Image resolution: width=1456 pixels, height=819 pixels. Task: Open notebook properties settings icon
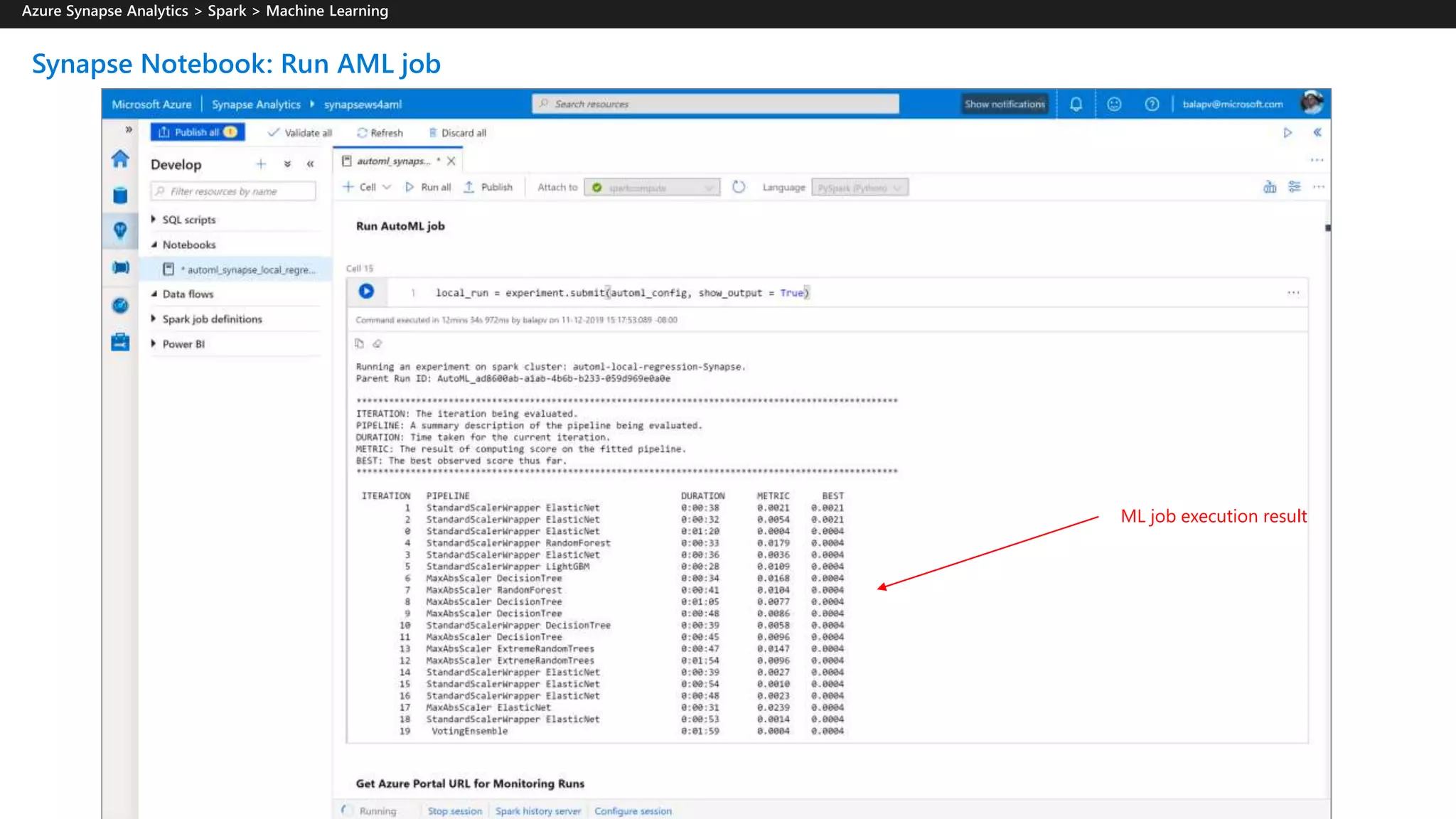(x=1295, y=187)
